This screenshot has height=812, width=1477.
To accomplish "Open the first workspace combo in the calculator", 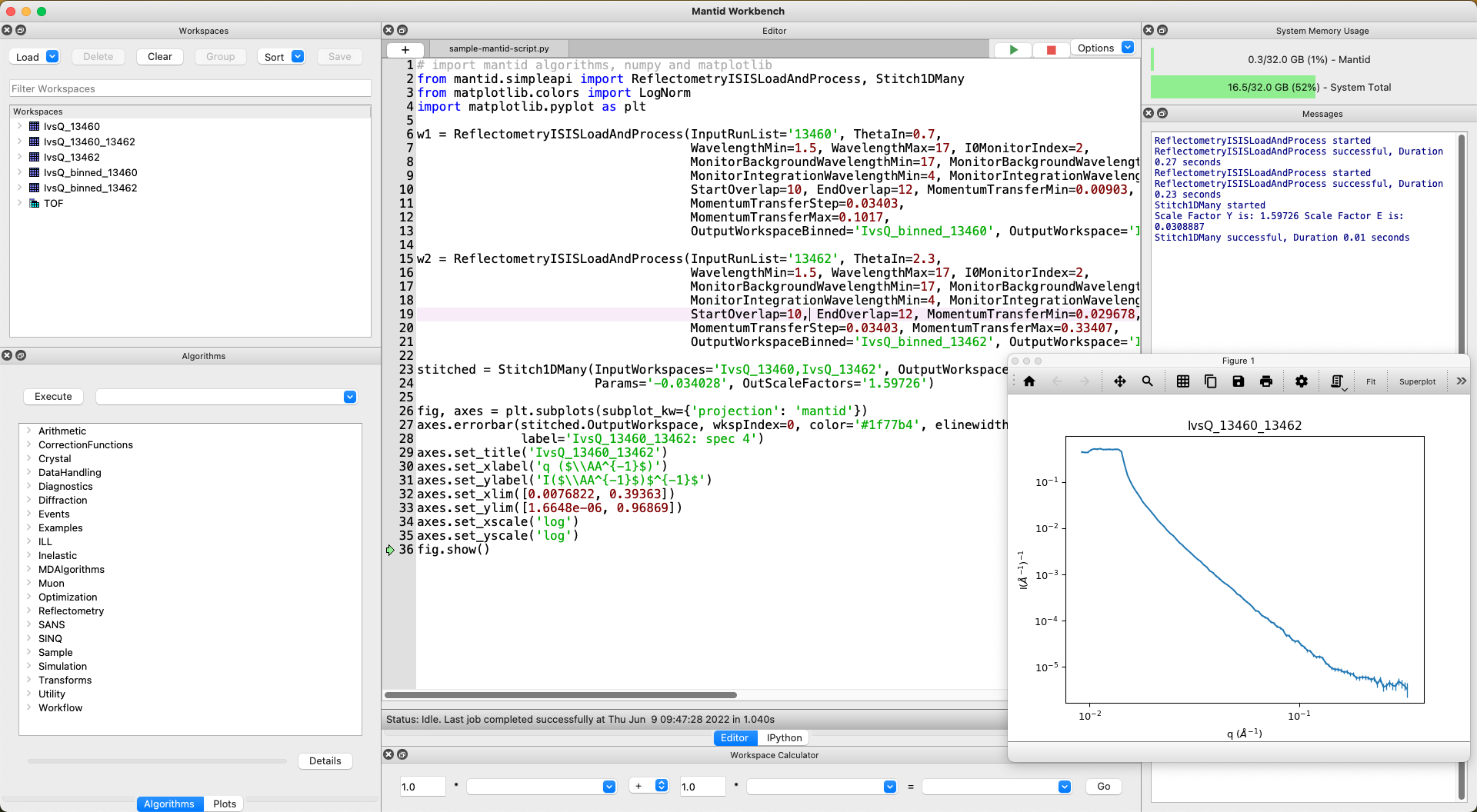I will (542, 787).
